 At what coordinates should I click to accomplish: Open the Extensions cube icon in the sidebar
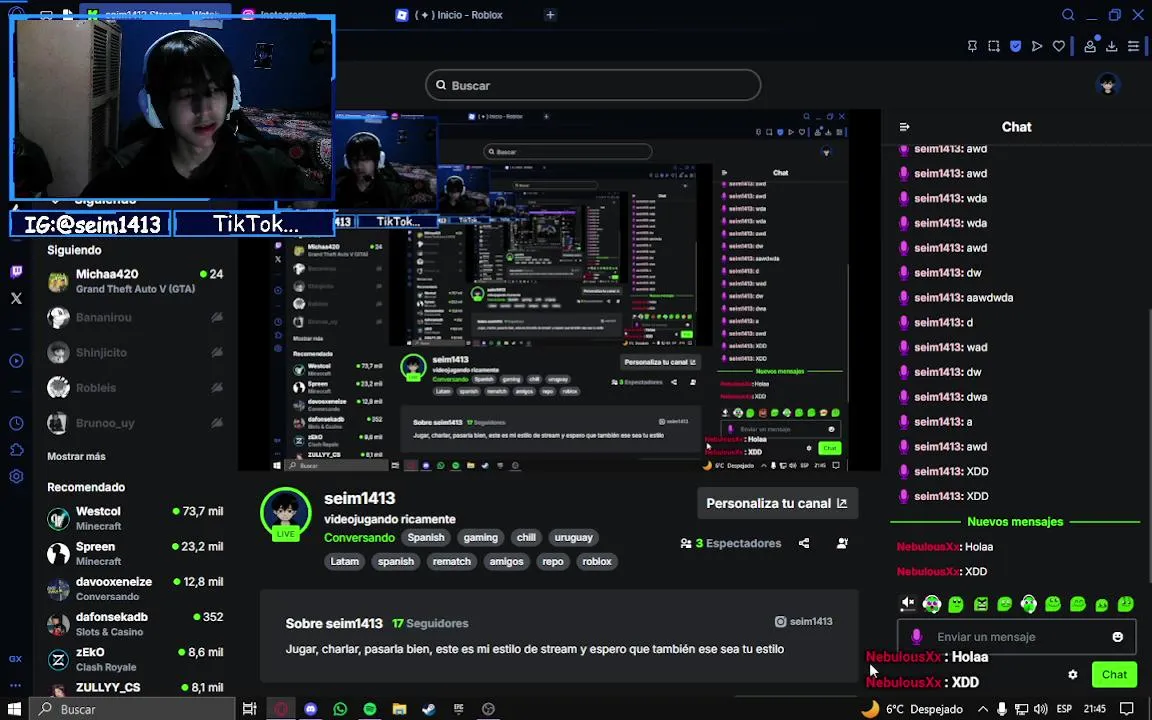click(16, 450)
